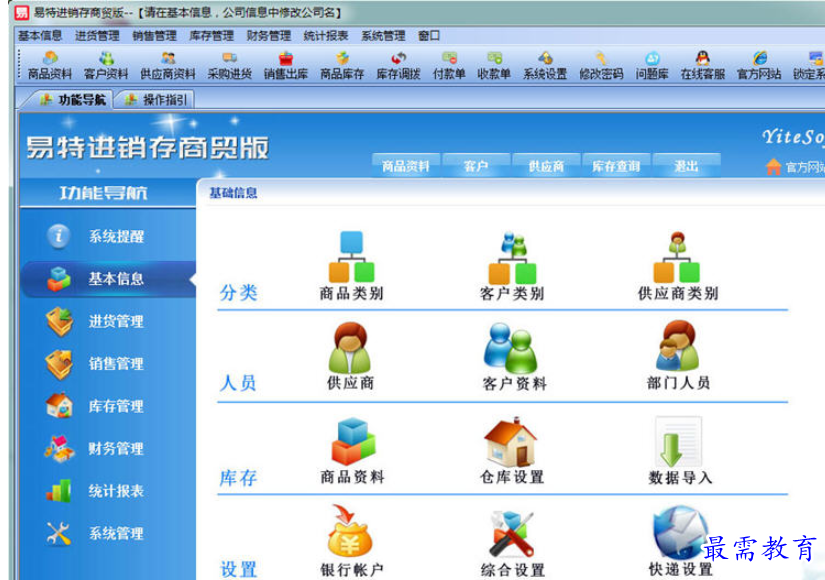Open 客户资料 people icon
The image size is (825, 580).
[514, 356]
